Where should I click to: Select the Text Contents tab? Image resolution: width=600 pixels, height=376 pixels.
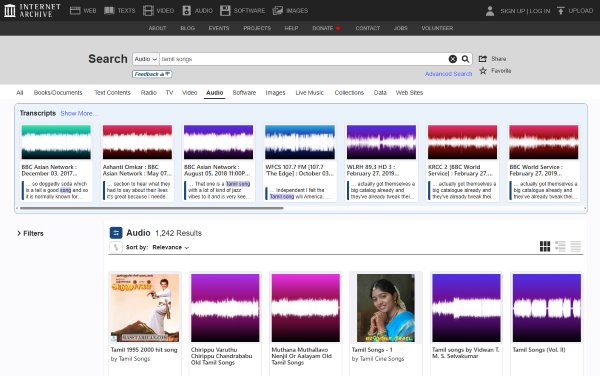pos(112,93)
